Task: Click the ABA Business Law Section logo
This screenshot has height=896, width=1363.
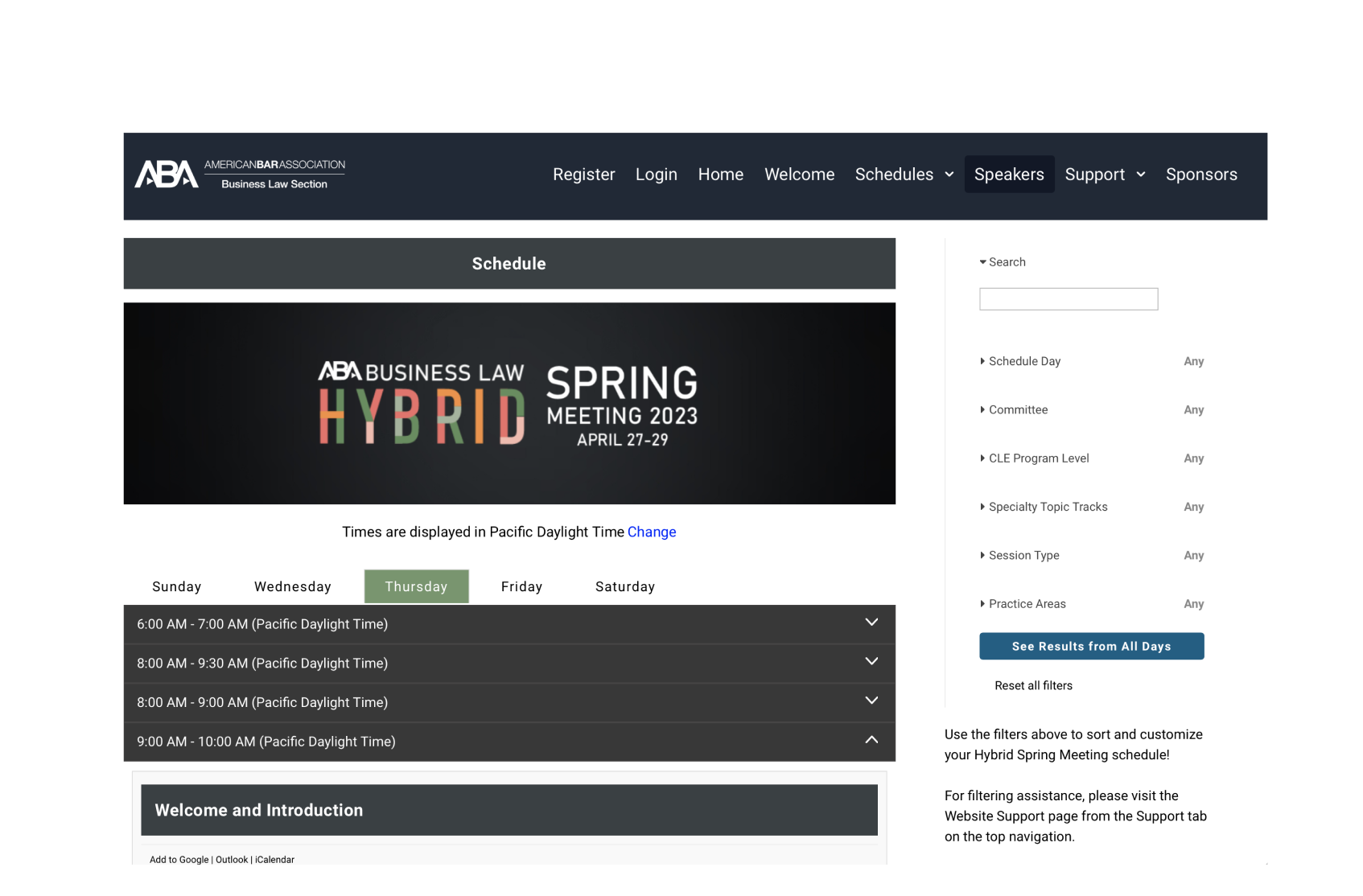Action: pyautogui.click(x=240, y=174)
